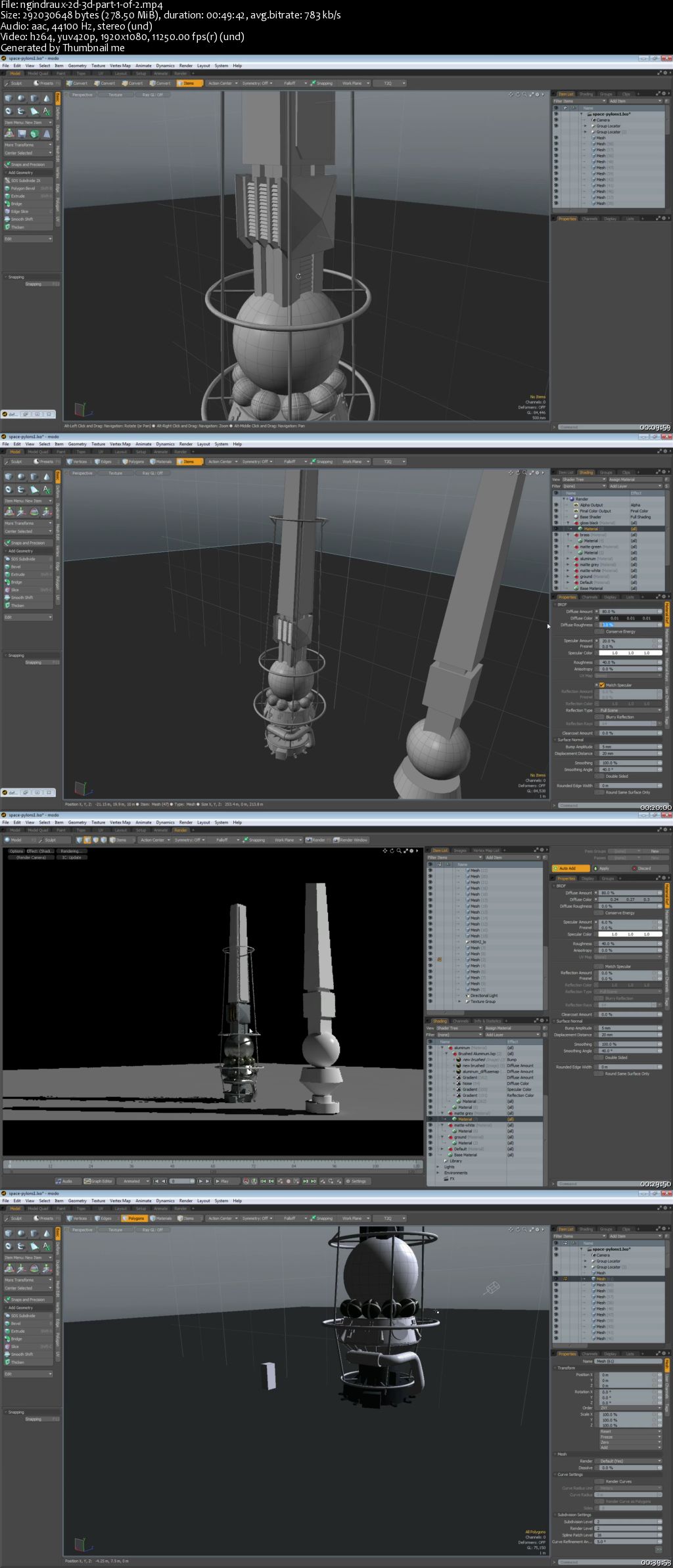This screenshot has height=1568, width=673.
Task: Click Audio button in third screenshot
Action: (x=67, y=1181)
